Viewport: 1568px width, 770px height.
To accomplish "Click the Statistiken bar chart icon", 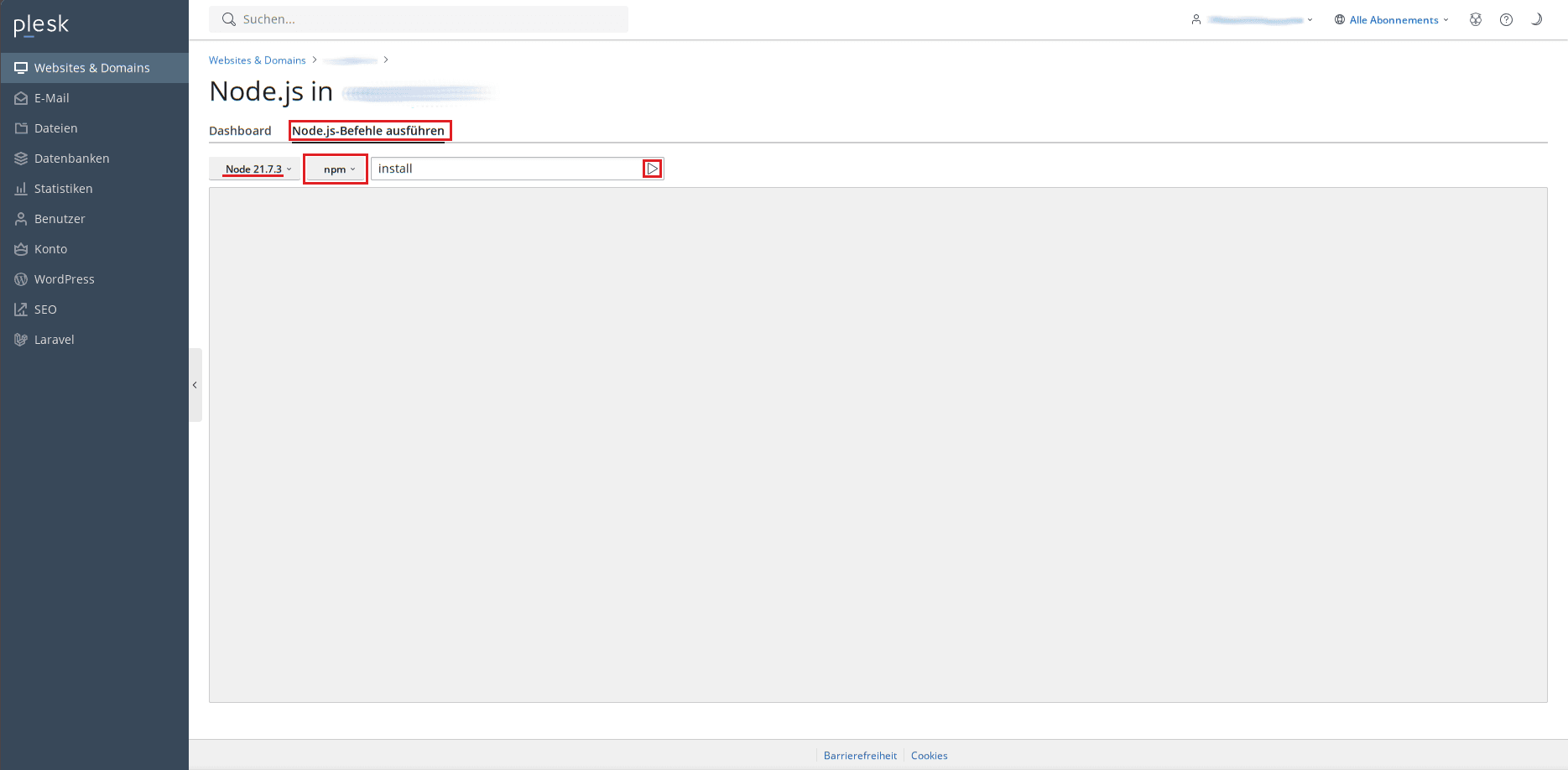I will coord(21,189).
